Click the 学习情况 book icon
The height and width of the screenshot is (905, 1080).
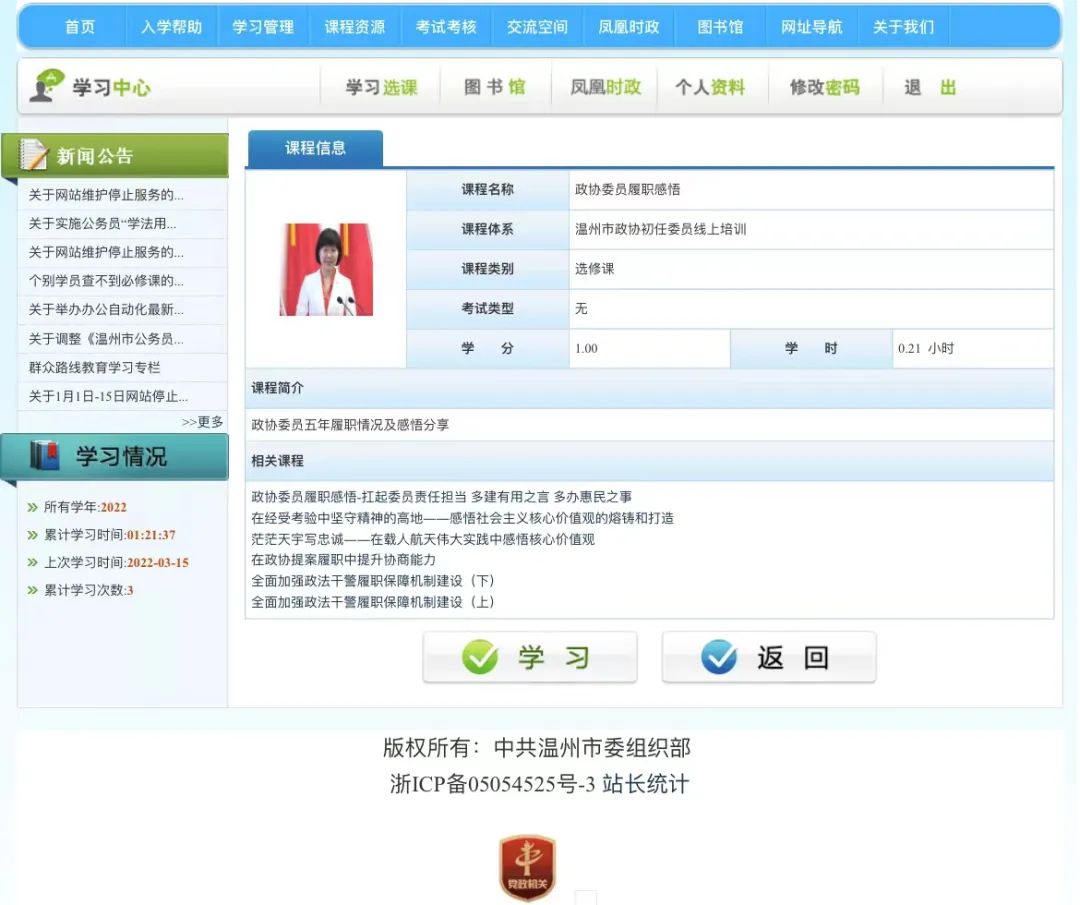(x=45, y=456)
